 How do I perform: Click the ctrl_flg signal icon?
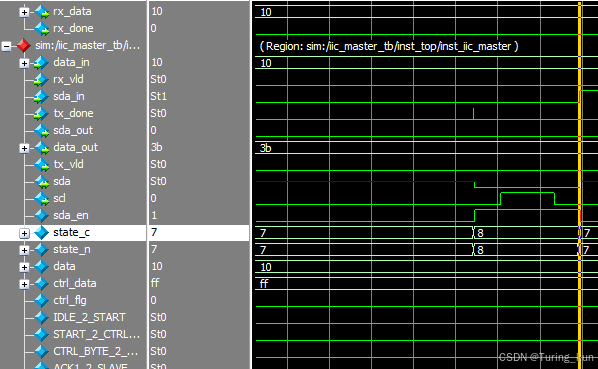[42, 300]
